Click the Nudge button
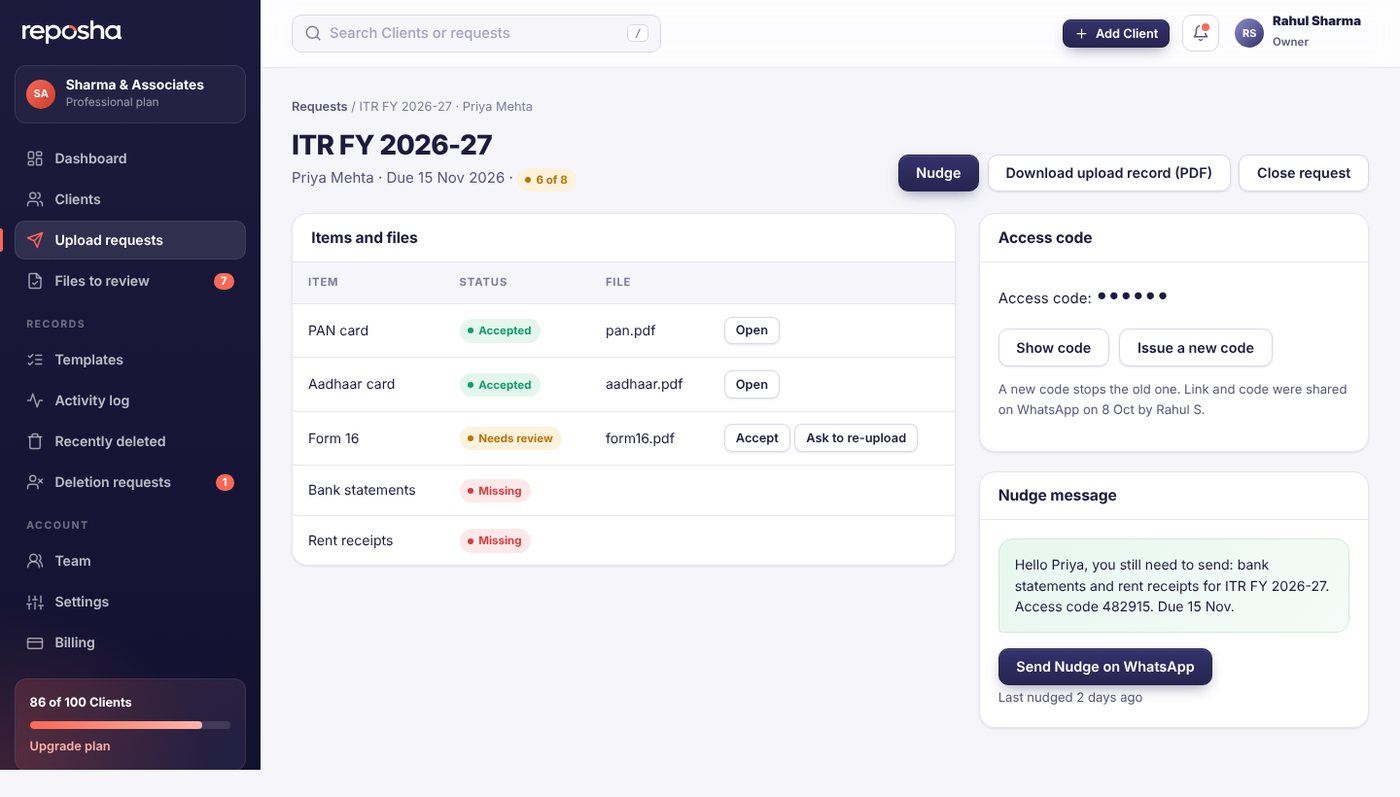Viewport: 1400px width, 797px height. [938, 173]
